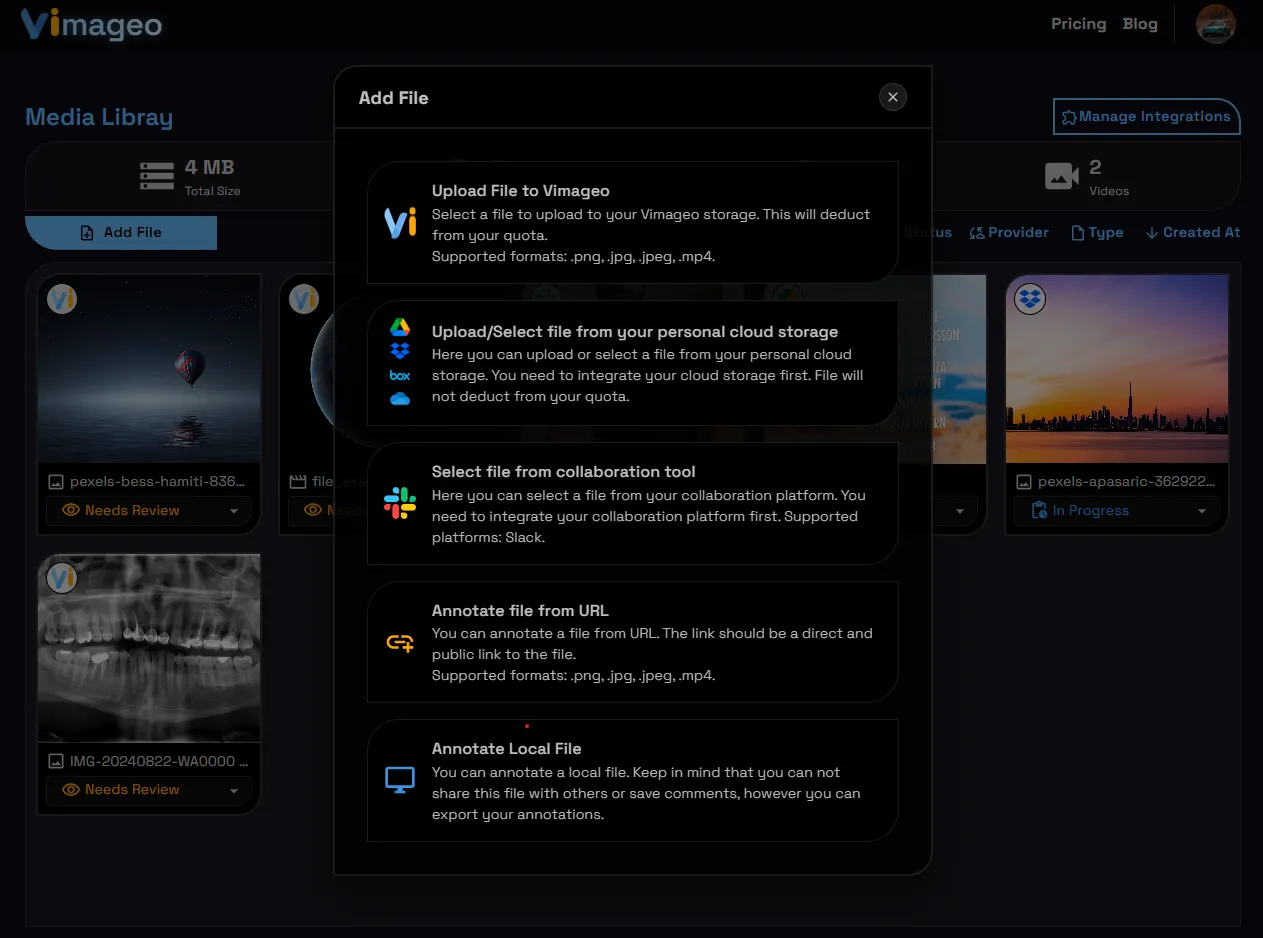The width and height of the screenshot is (1263, 938).
Task: Open the Blog page
Action: (x=1140, y=24)
